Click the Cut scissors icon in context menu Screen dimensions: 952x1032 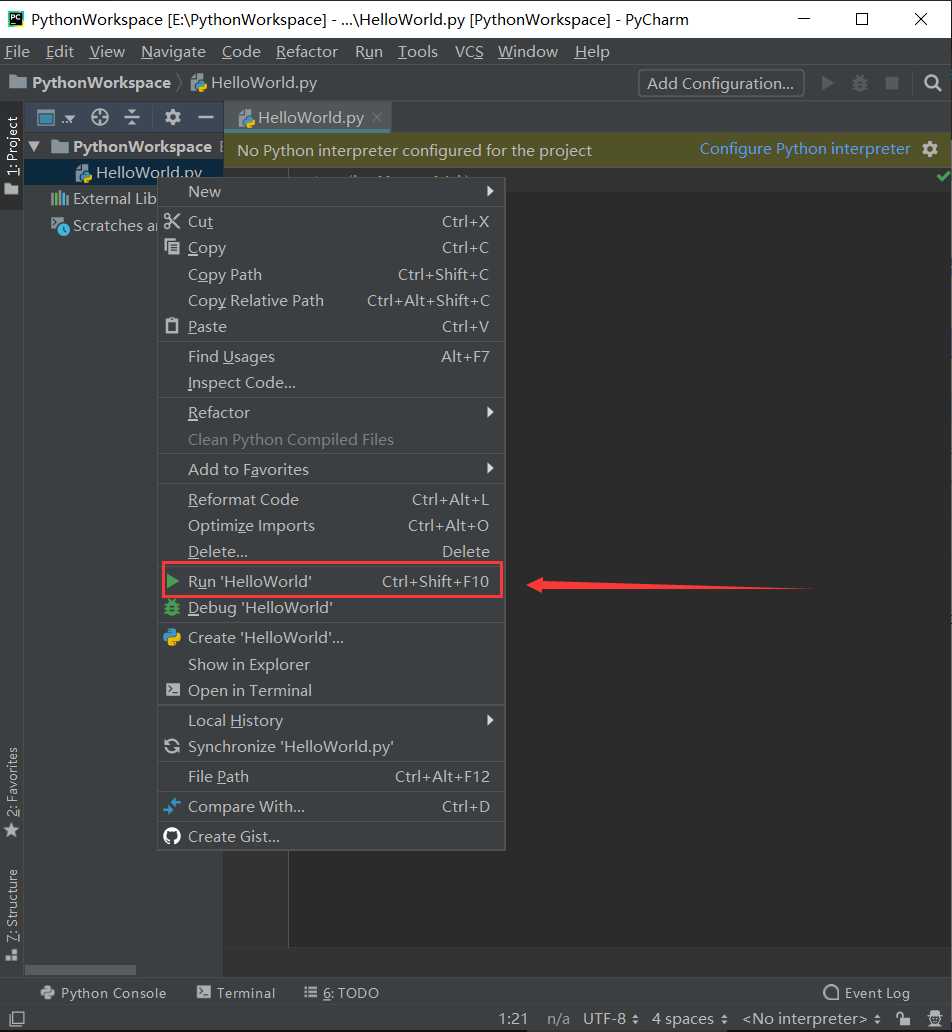172,221
